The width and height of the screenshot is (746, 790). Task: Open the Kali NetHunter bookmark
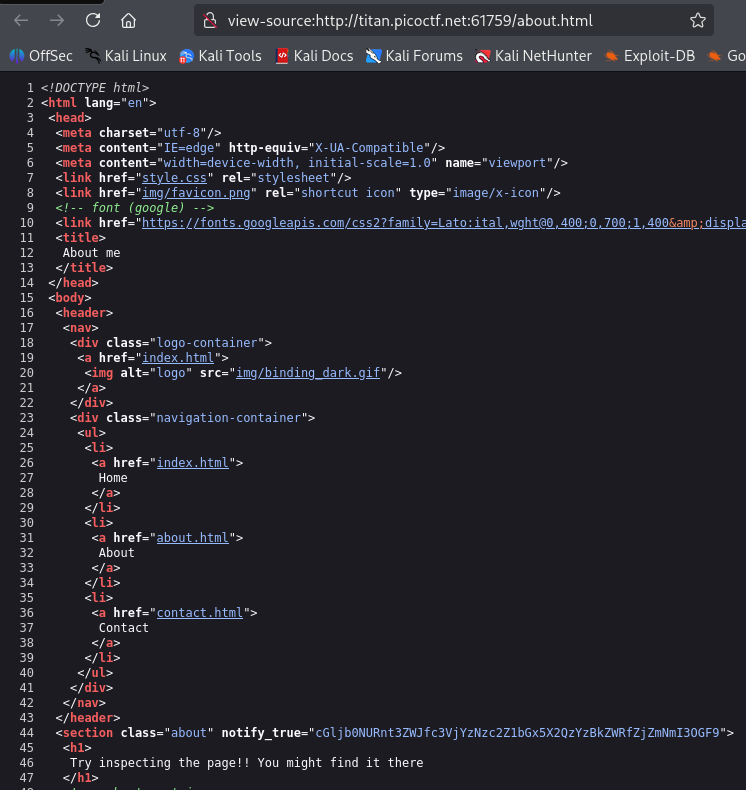pos(533,56)
